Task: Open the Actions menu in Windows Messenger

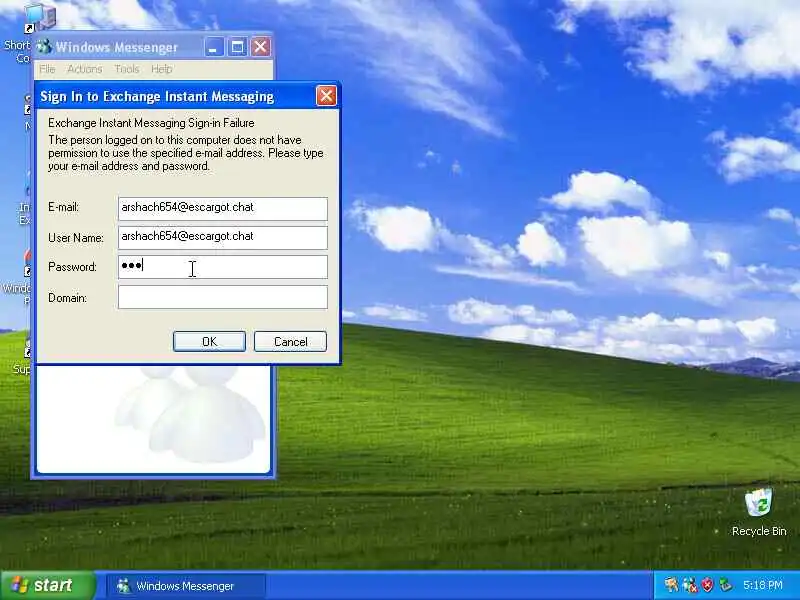Action: pyautogui.click(x=85, y=69)
